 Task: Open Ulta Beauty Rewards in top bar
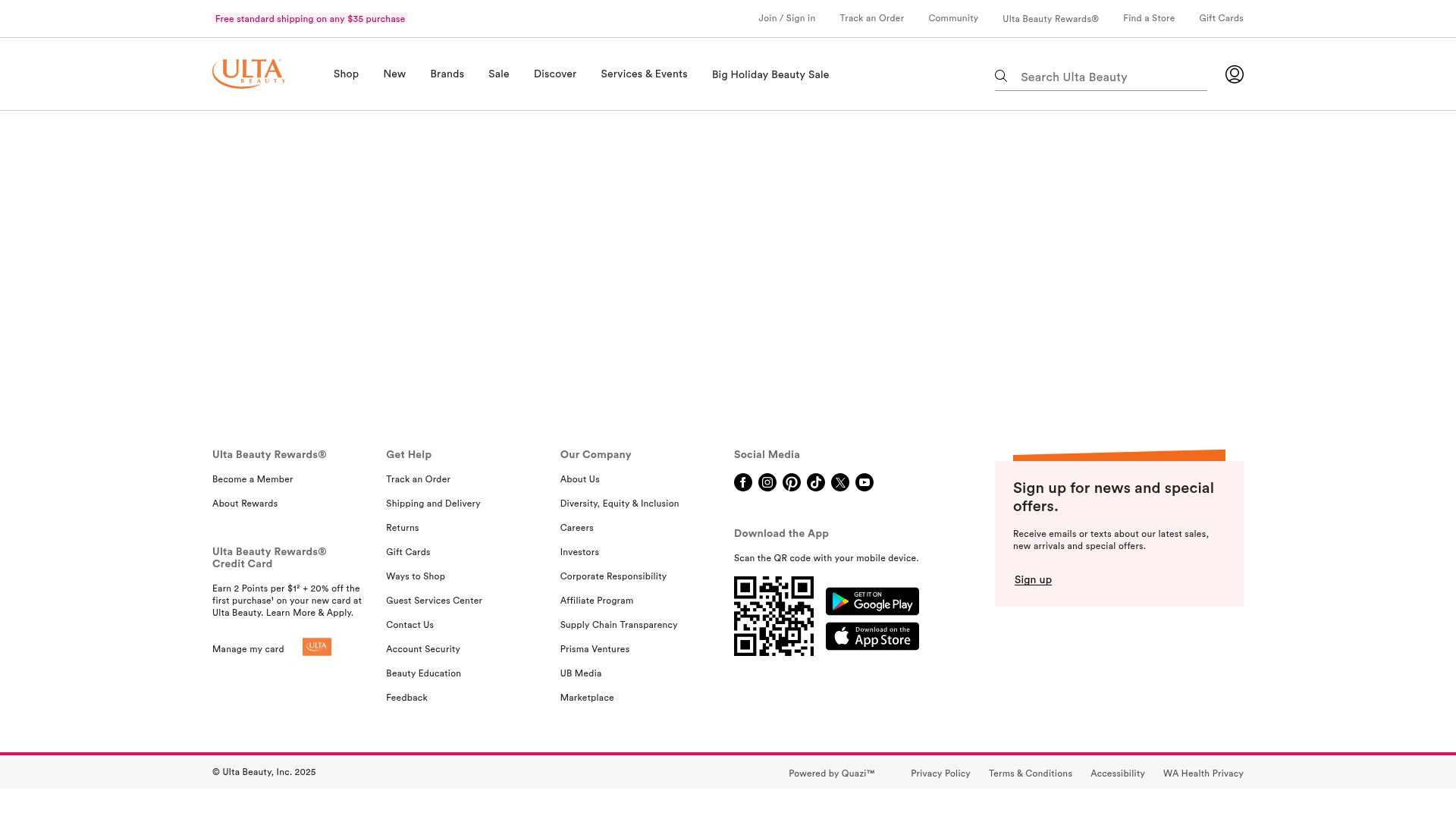[x=1050, y=19]
